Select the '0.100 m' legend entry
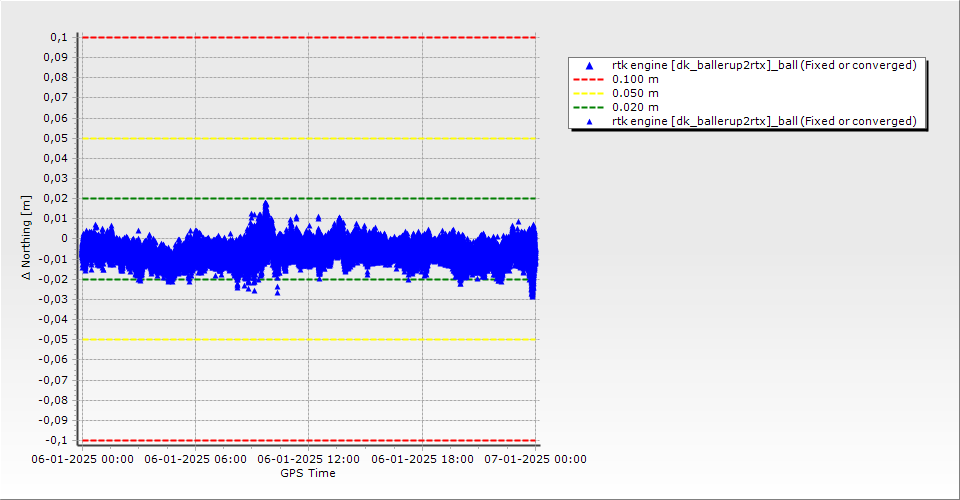960x500 pixels. (636, 80)
